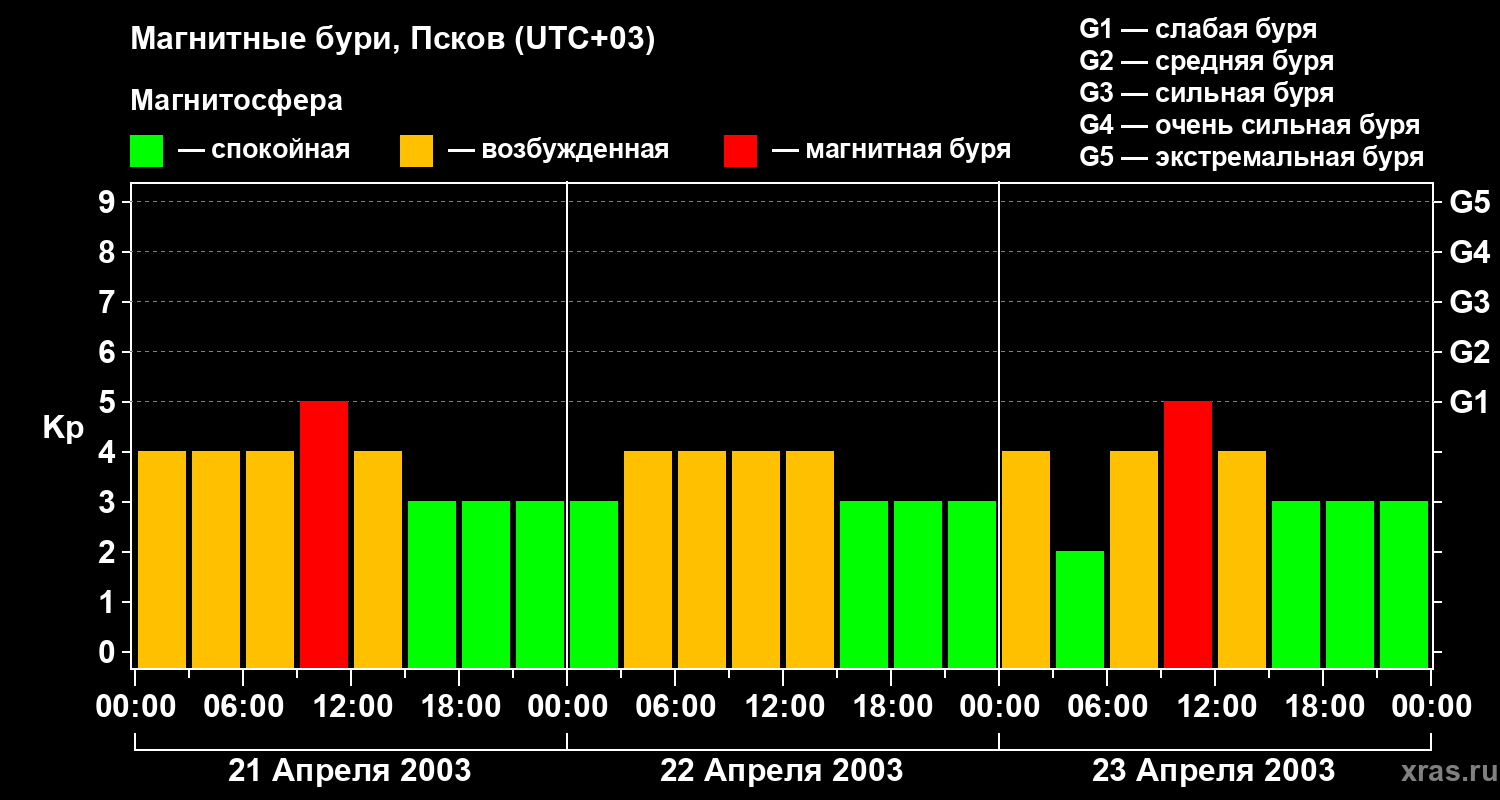Screen dimensions: 1500x800
Task: Click the green 'спокойная' legend swatch
Action: 146,151
